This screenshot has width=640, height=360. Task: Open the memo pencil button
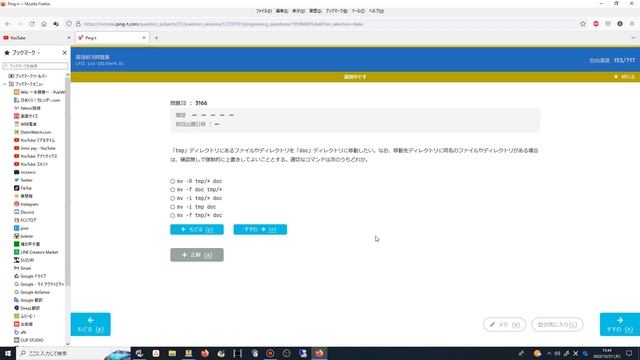504,324
